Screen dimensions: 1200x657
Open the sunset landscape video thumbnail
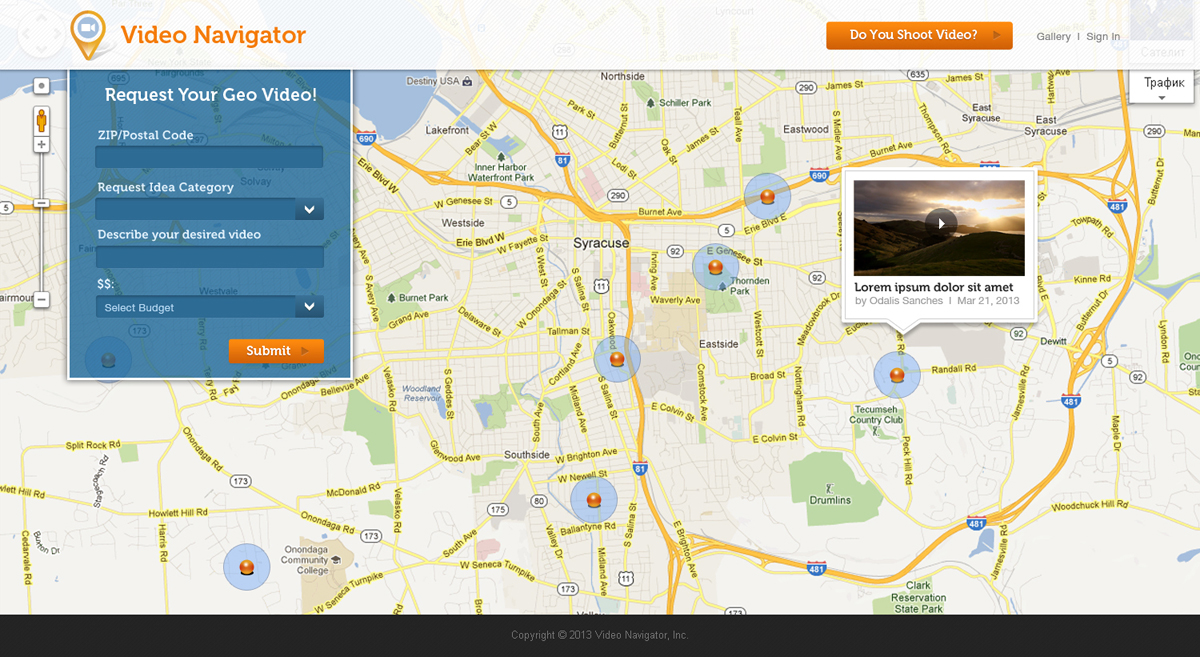click(939, 228)
